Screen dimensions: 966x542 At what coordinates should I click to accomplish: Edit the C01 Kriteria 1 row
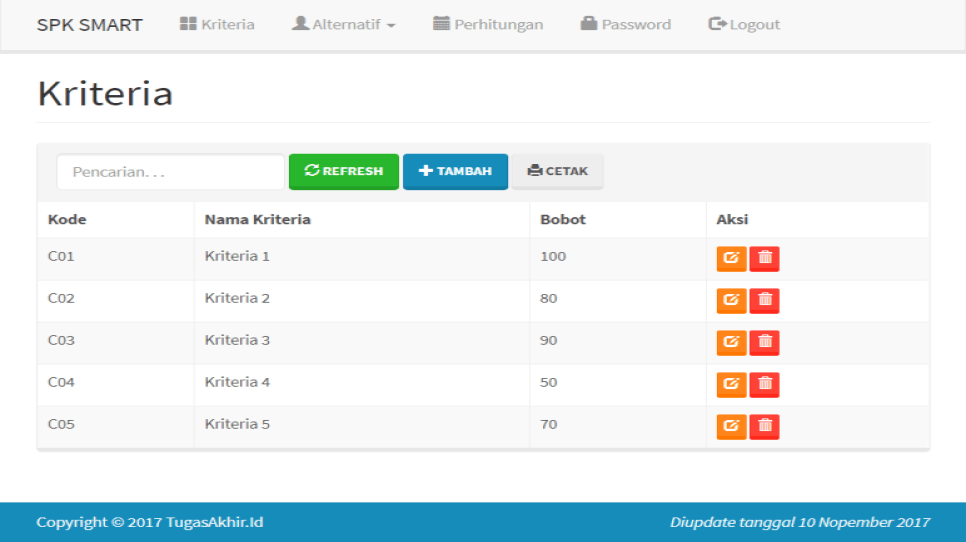click(731, 259)
